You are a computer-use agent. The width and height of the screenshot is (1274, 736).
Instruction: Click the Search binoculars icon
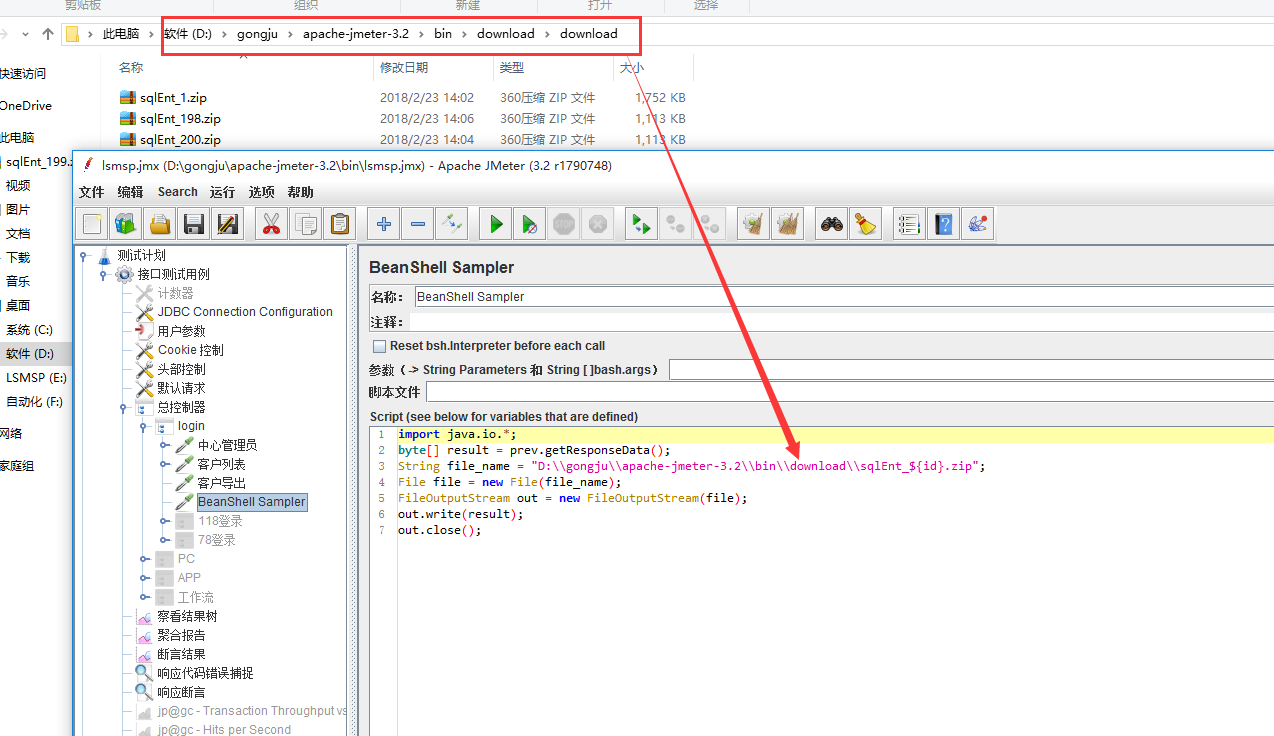coord(832,224)
